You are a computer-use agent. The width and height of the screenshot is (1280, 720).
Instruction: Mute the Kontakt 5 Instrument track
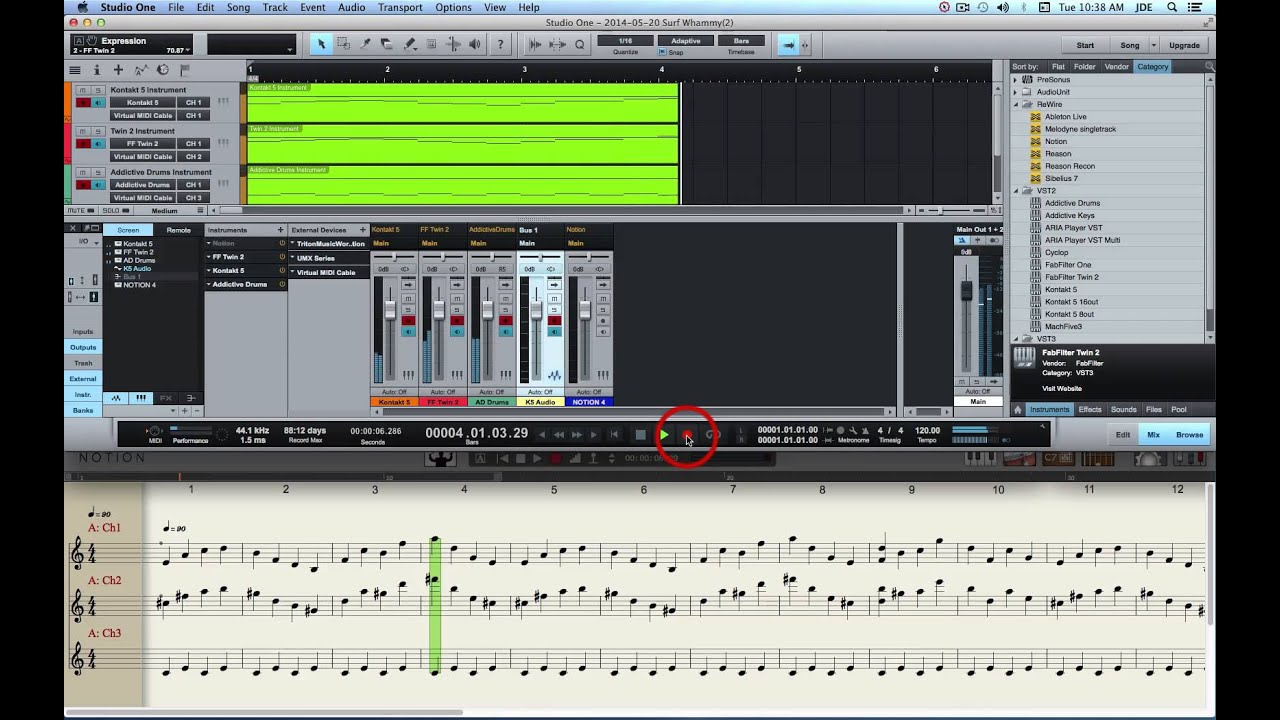point(82,90)
